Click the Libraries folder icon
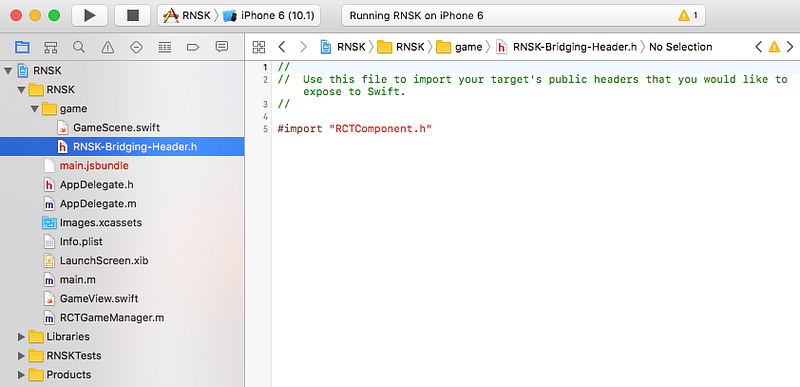This screenshot has width=800, height=387. [x=36, y=337]
